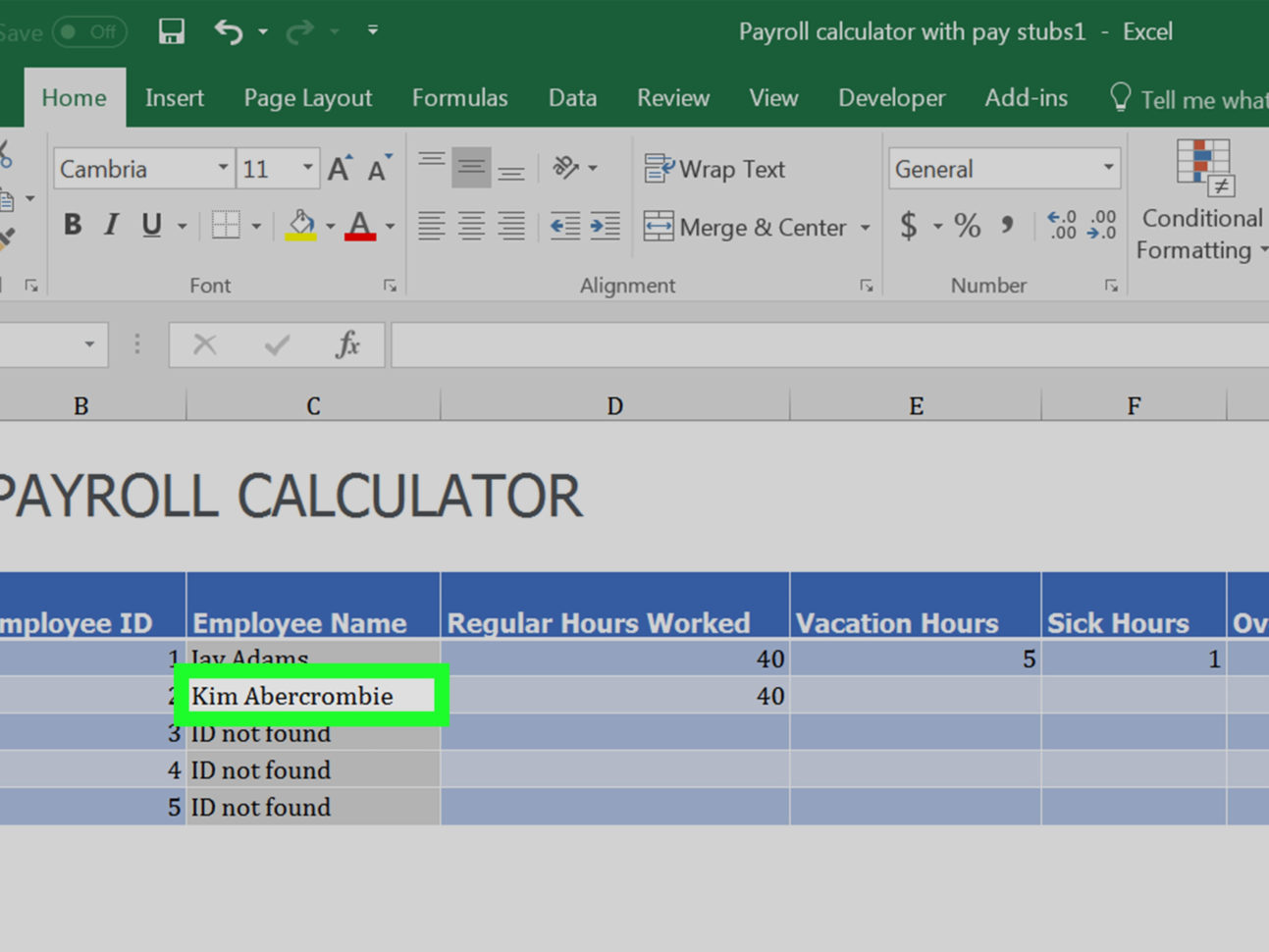Switch to the Formulas ribbon tab
Image resolution: width=1269 pixels, height=952 pixels.
pyautogui.click(x=459, y=97)
